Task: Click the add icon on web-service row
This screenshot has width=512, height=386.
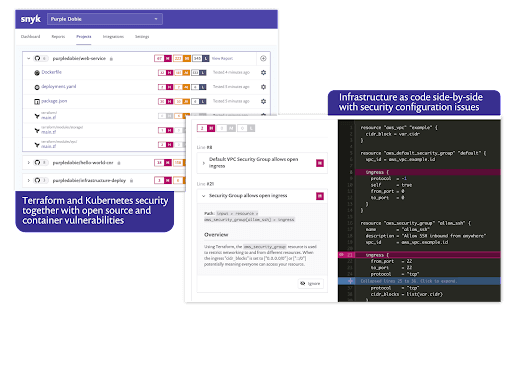Action: [263, 58]
